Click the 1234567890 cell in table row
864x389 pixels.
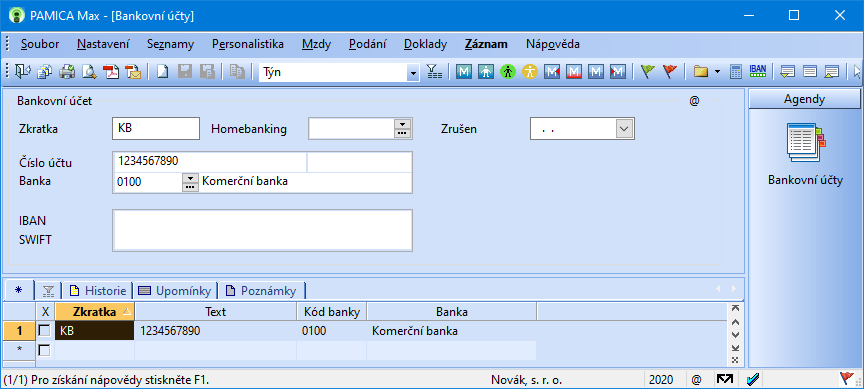pos(215,331)
